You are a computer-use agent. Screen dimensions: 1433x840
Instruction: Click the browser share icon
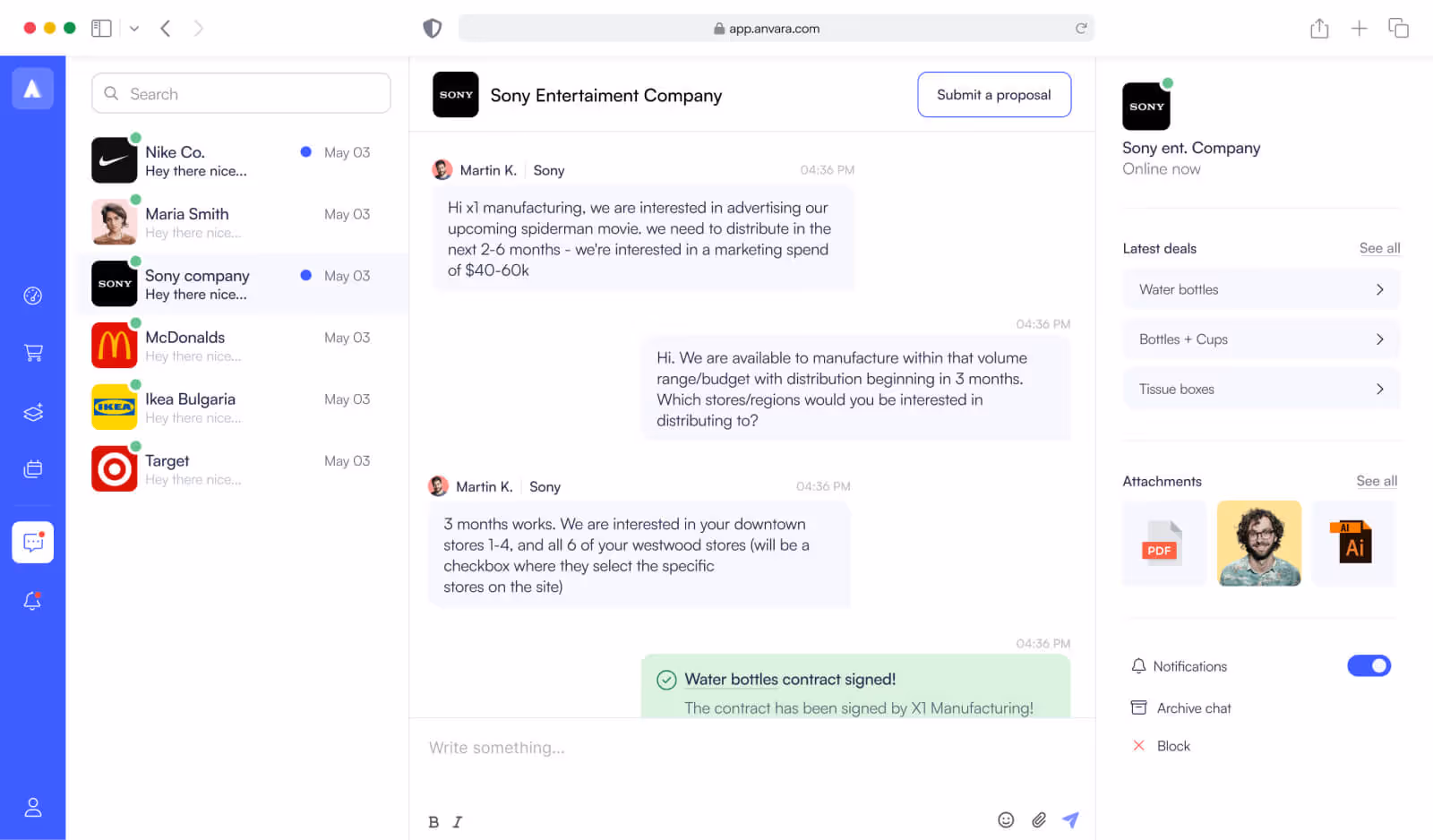click(x=1319, y=28)
